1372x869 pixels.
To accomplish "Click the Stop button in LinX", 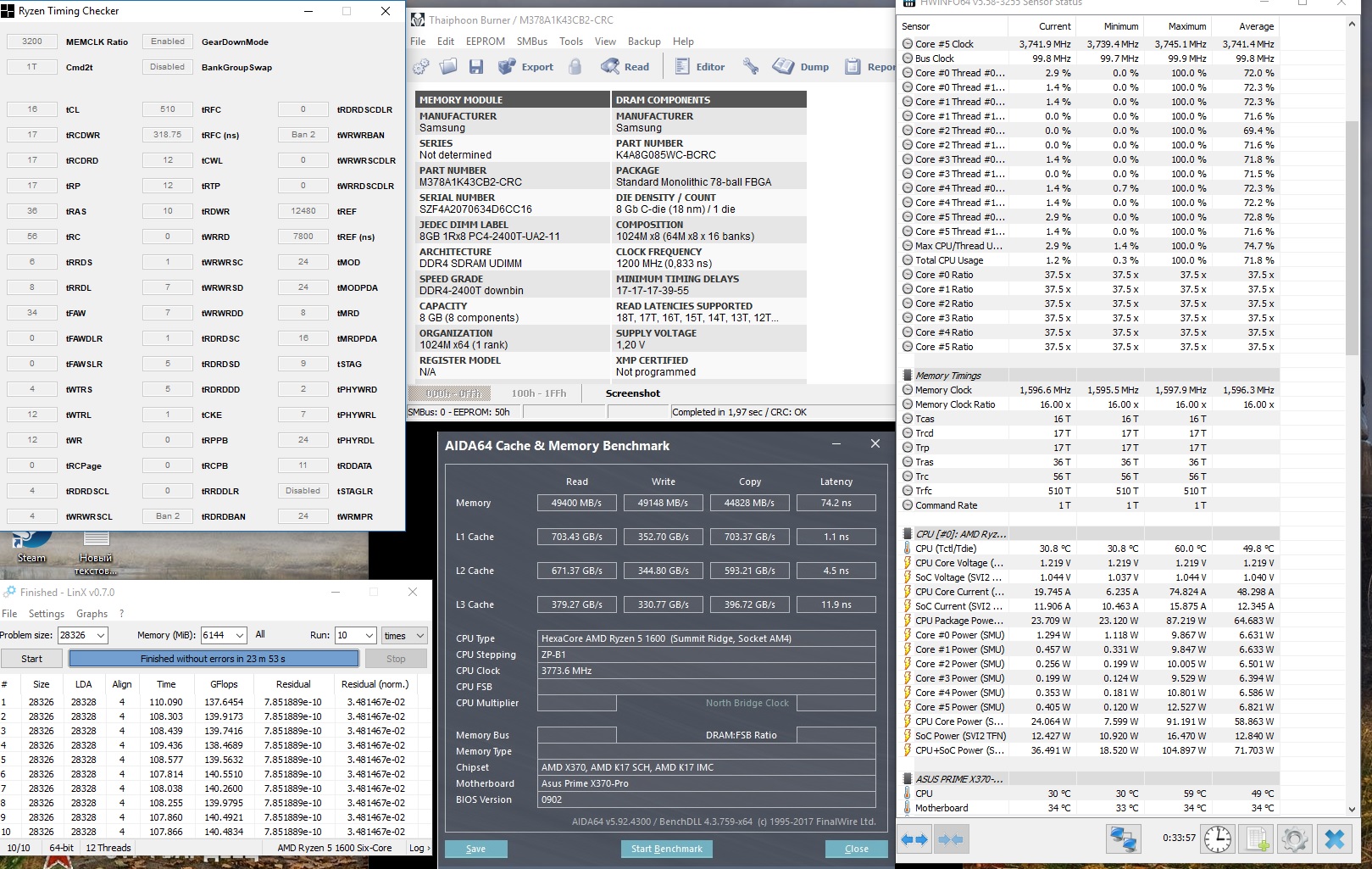I will pyautogui.click(x=396, y=659).
